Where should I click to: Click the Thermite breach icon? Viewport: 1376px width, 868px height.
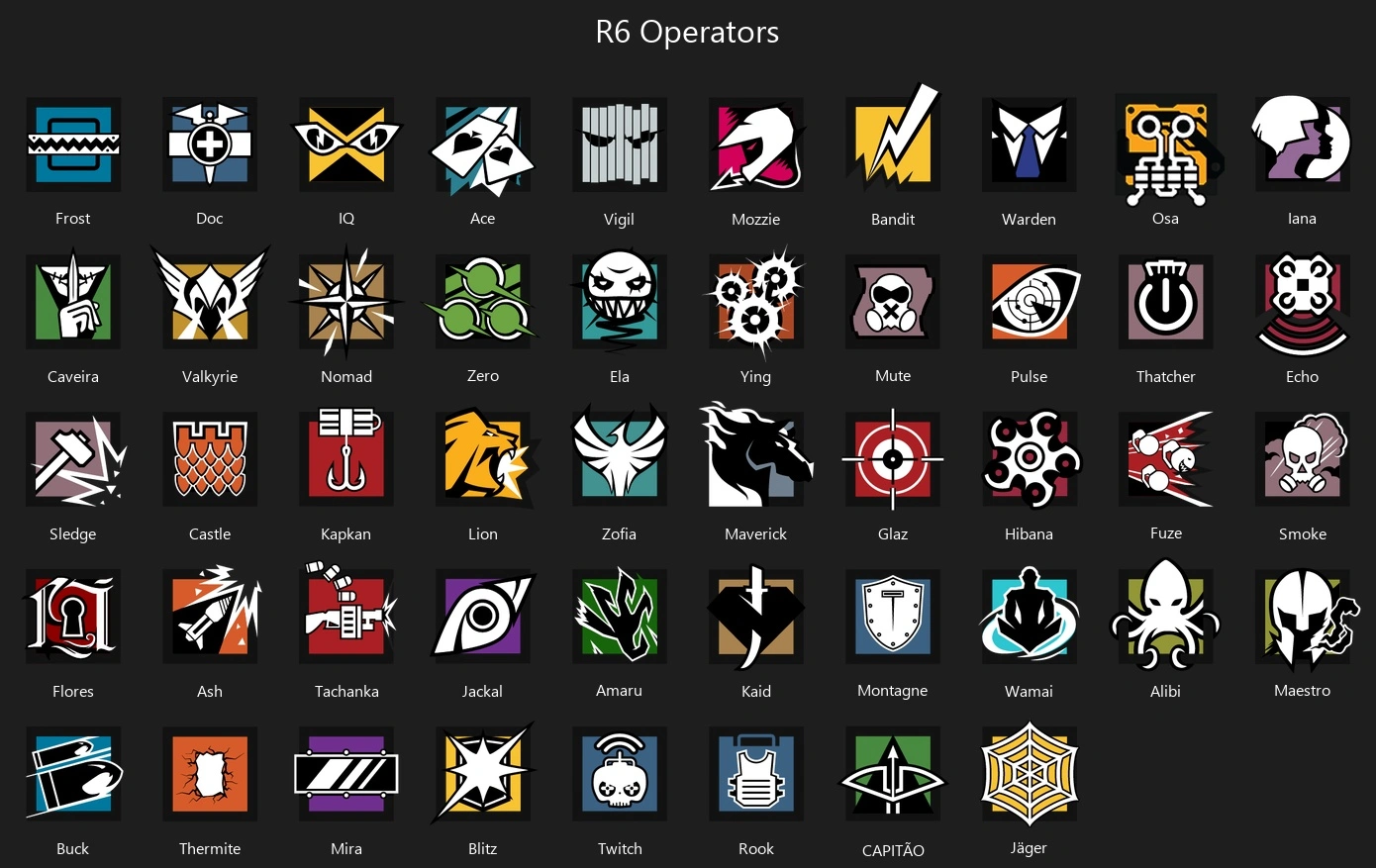pyautogui.click(x=210, y=774)
